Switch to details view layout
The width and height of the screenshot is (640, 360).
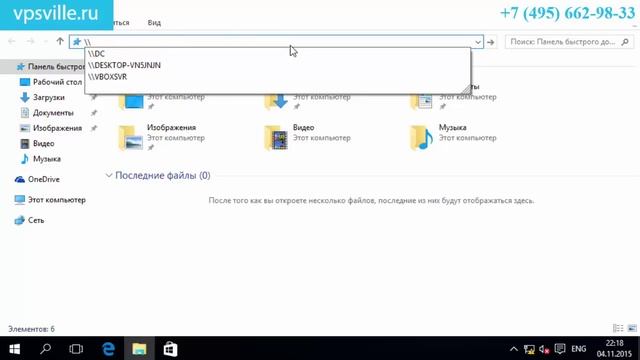618,328
